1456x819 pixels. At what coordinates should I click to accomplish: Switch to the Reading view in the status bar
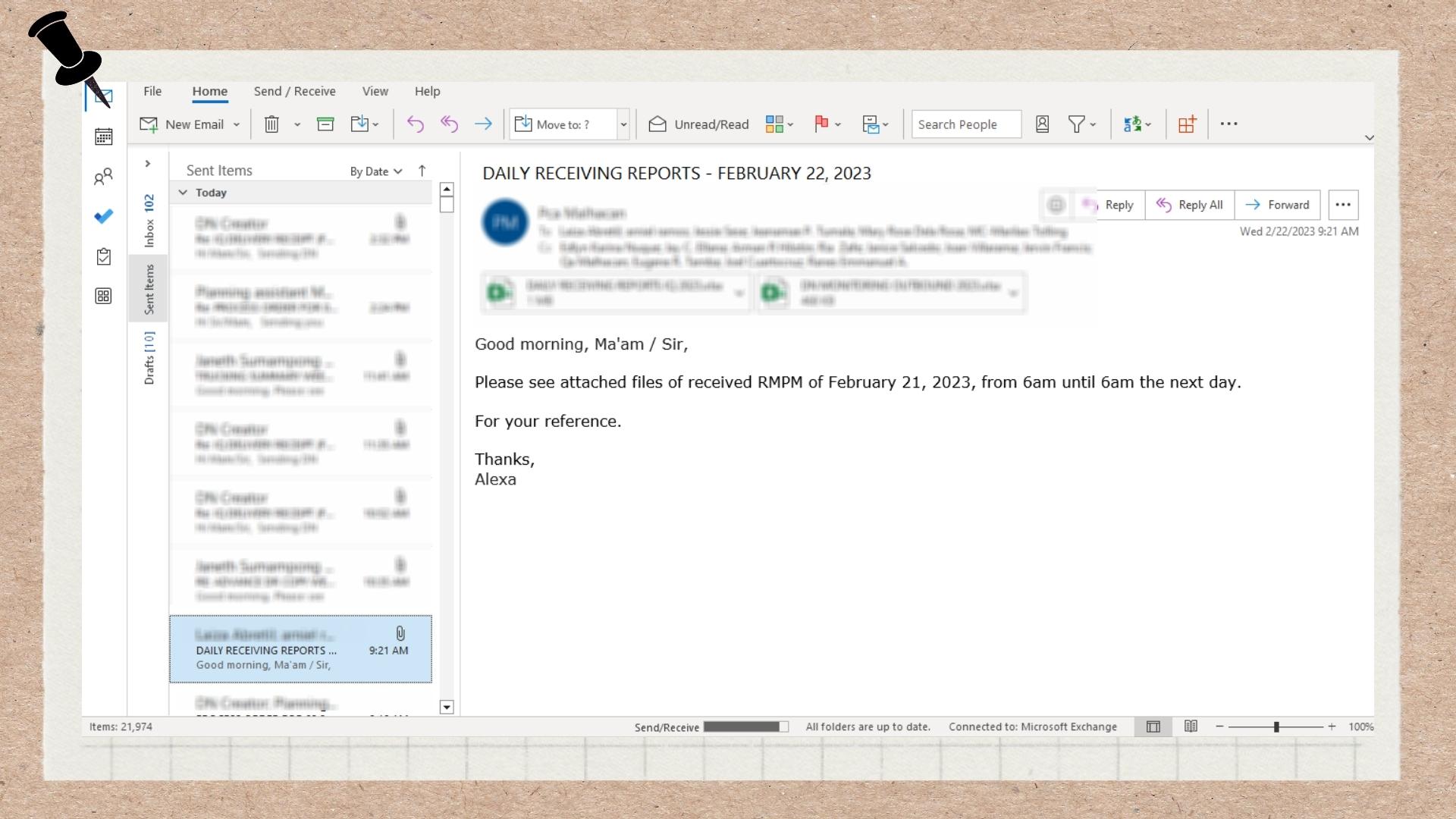pyautogui.click(x=1191, y=726)
